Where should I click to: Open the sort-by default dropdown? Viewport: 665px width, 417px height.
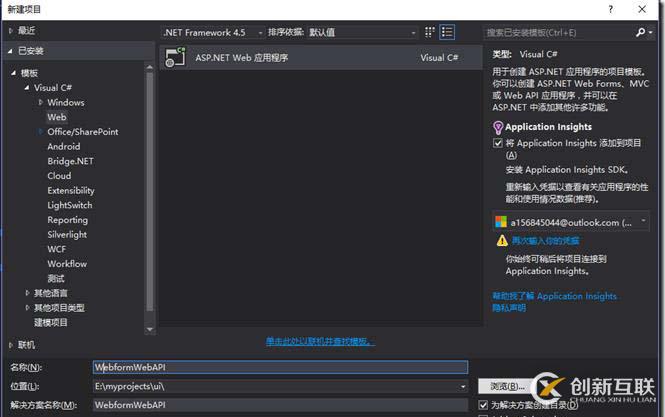[x=363, y=32]
